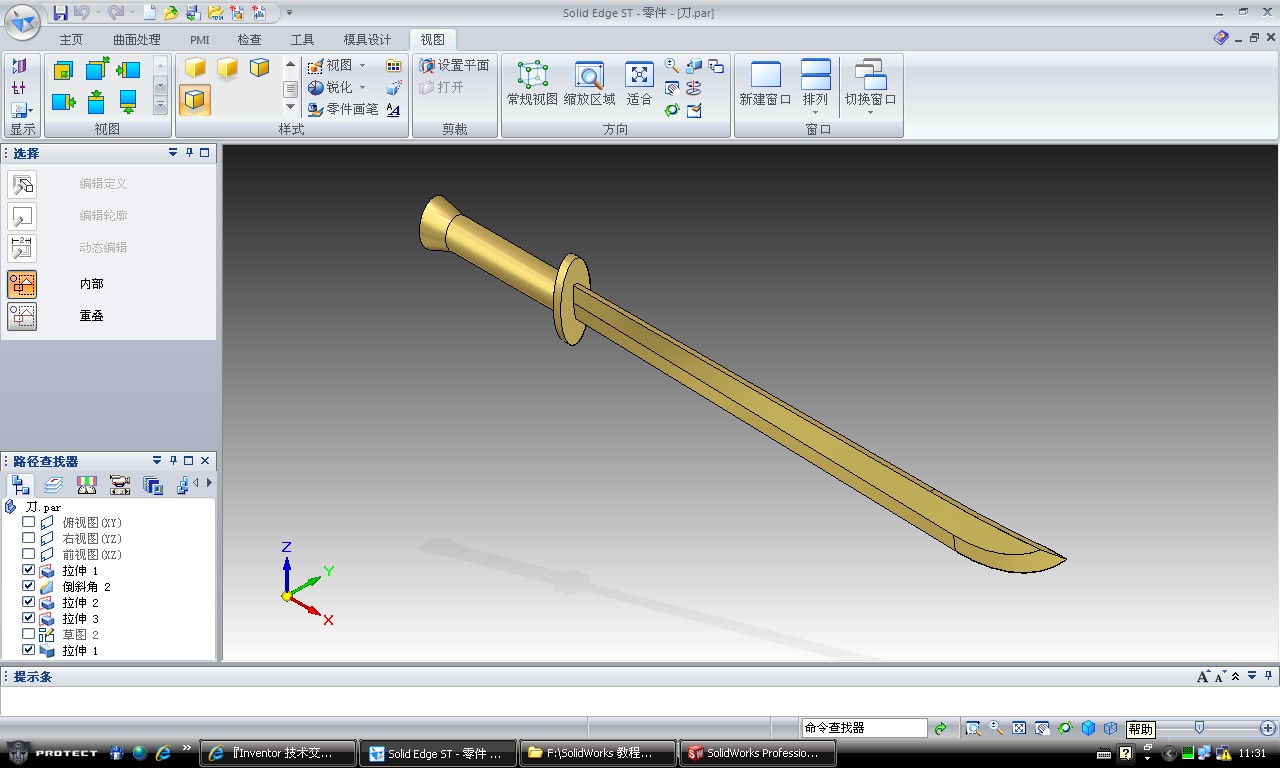Click the green refresh view icon
Screen dimensions: 1280x768
point(672,110)
